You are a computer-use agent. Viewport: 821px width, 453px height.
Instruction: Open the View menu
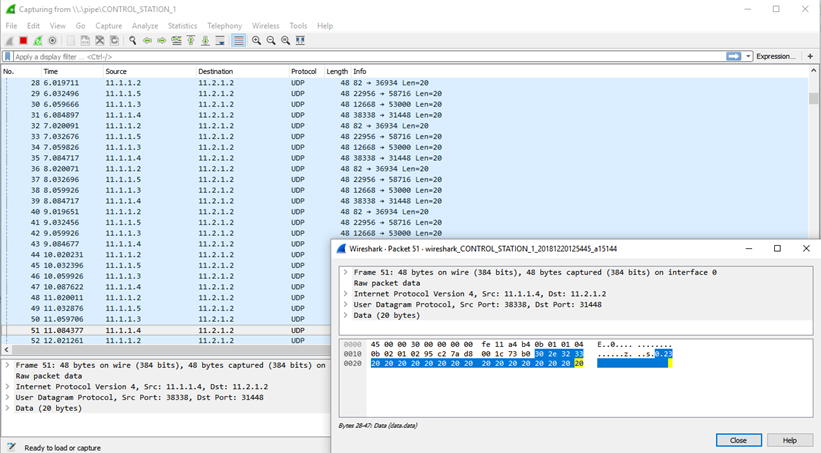(x=58, y=26)
